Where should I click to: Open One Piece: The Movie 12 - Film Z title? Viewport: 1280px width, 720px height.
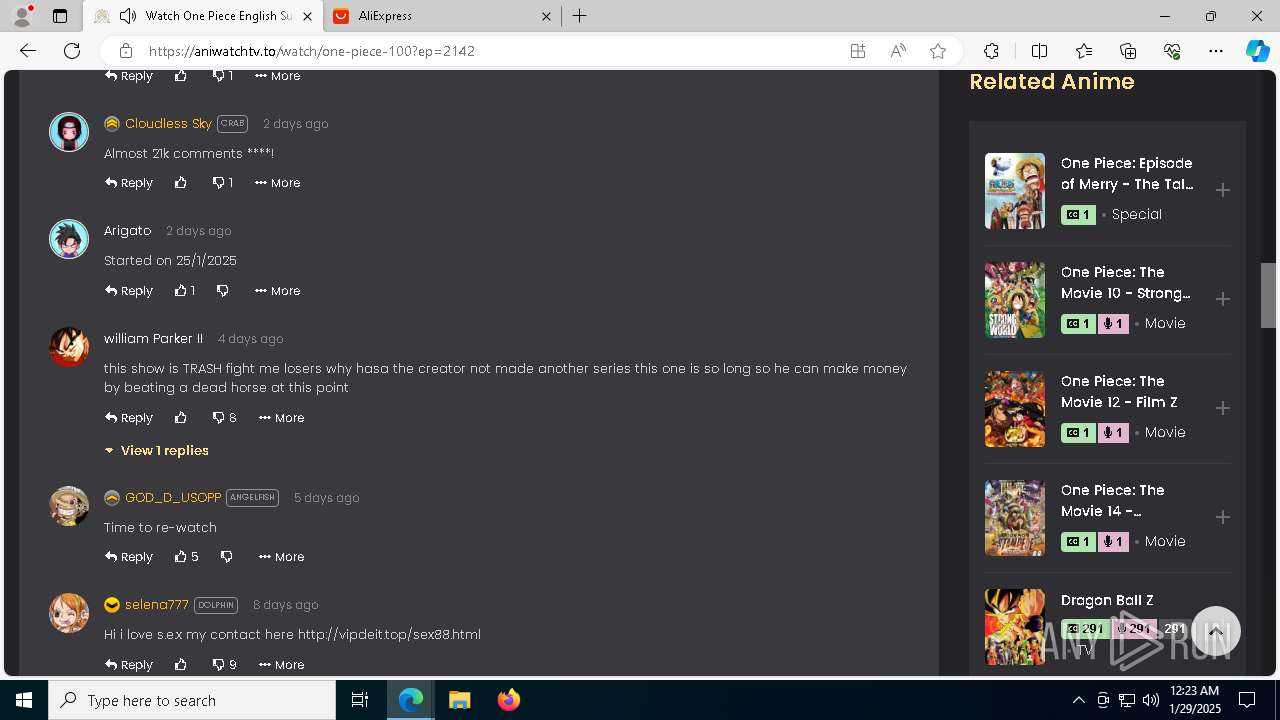point(1119,392)
